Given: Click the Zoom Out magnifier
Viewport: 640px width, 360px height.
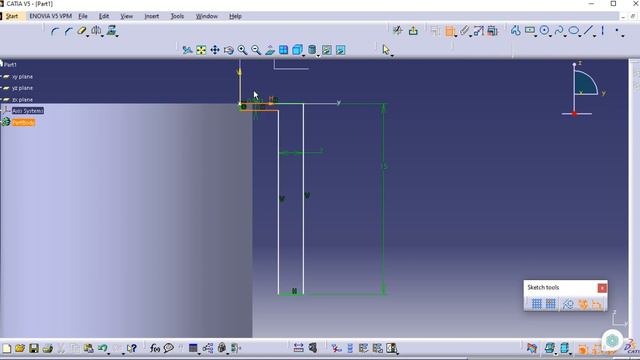Looking at the screenshot, I should 256,50.
